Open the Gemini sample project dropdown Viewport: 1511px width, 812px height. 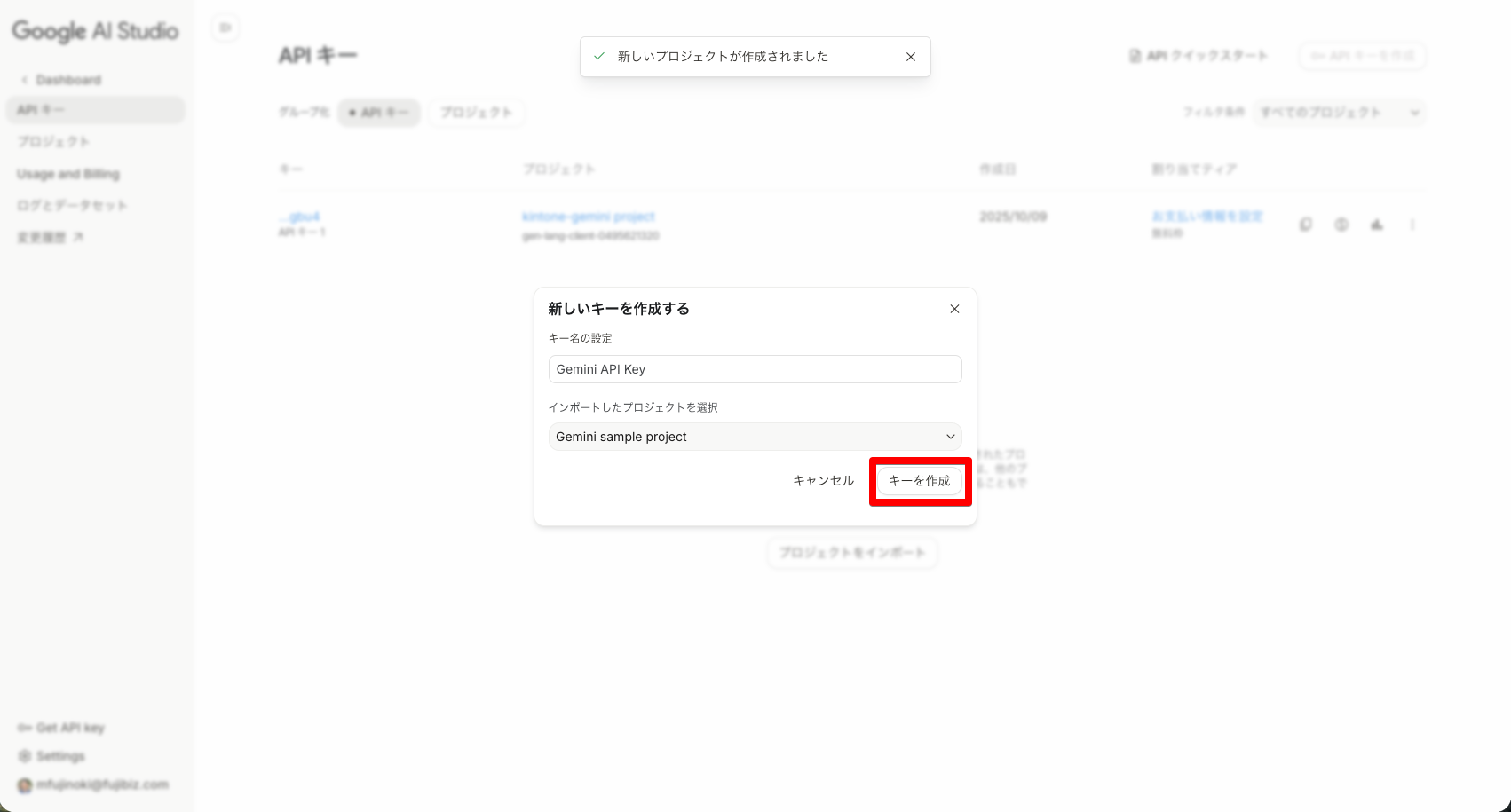click(755, 437)
